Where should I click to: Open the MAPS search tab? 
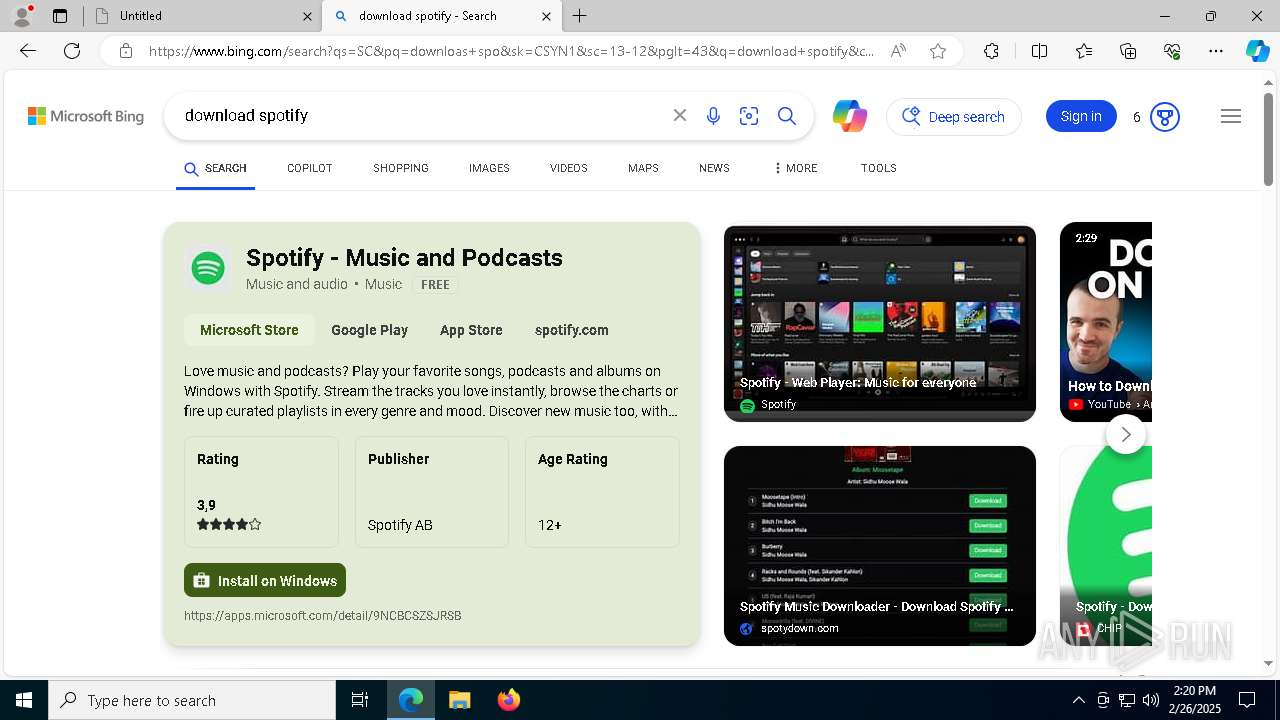pyautogui.click(x=643, y=168)
